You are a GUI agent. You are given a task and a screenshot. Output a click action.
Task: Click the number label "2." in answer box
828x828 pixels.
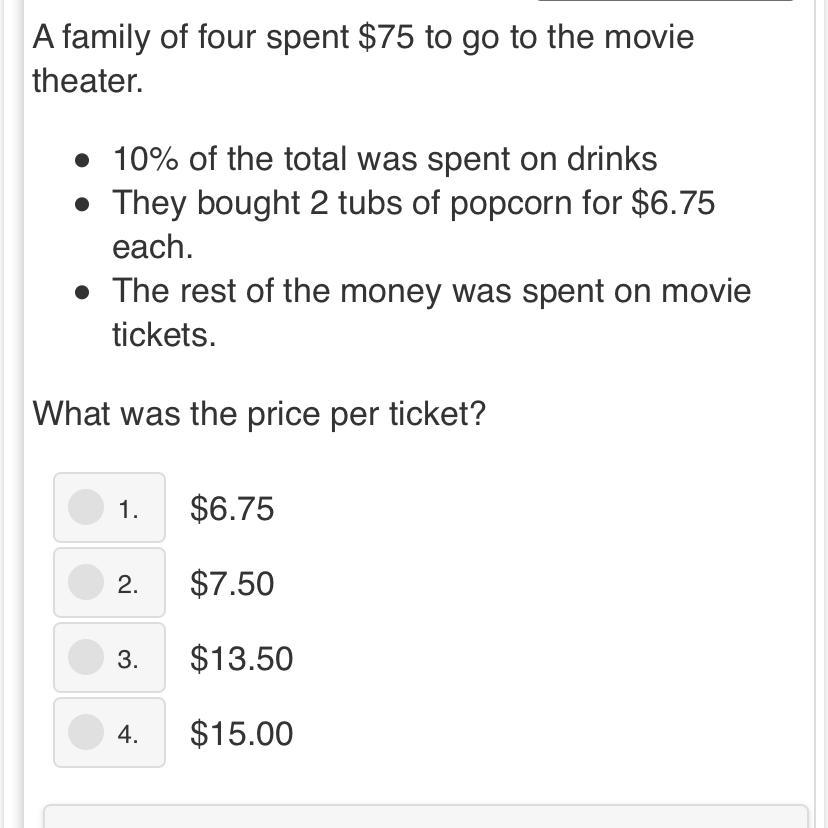point(127,585)
